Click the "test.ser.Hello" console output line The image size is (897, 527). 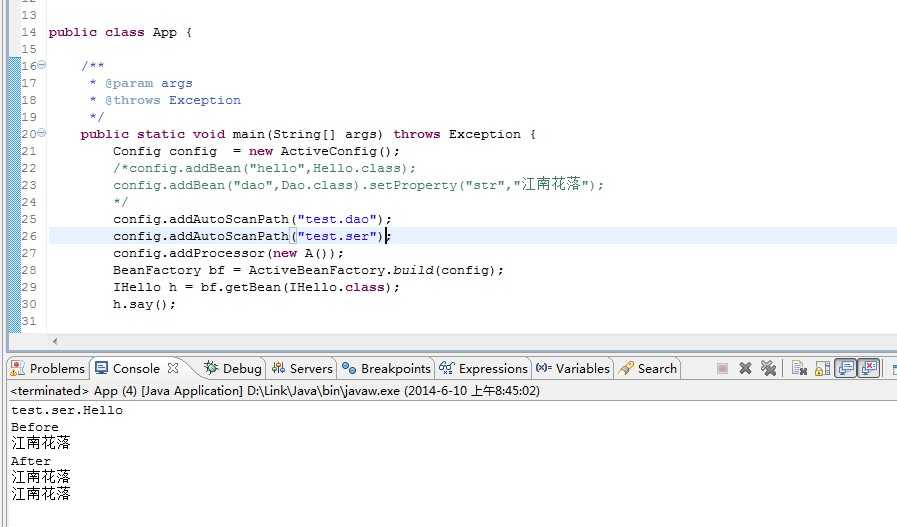pyautogui.click(x=67, y=410)
